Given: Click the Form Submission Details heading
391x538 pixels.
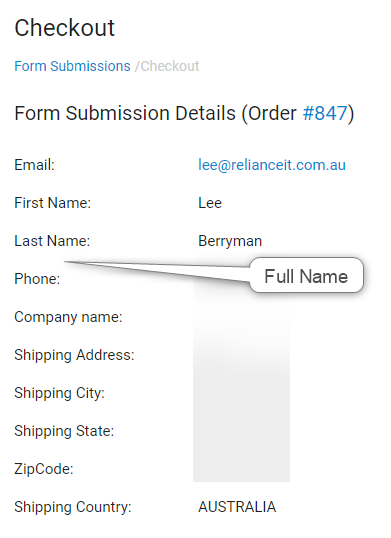Looking at the screenshot, I should click(184, 113).
